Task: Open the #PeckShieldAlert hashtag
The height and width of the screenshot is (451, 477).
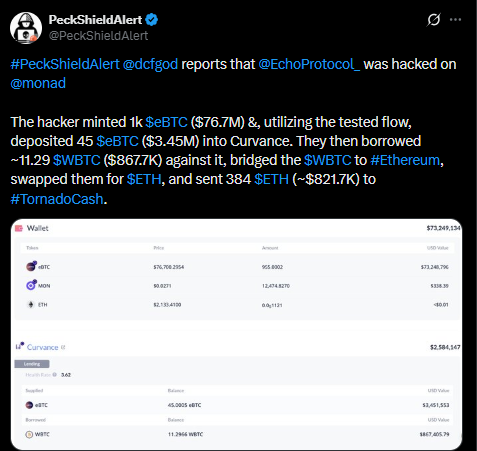Action: pos(65,64)
